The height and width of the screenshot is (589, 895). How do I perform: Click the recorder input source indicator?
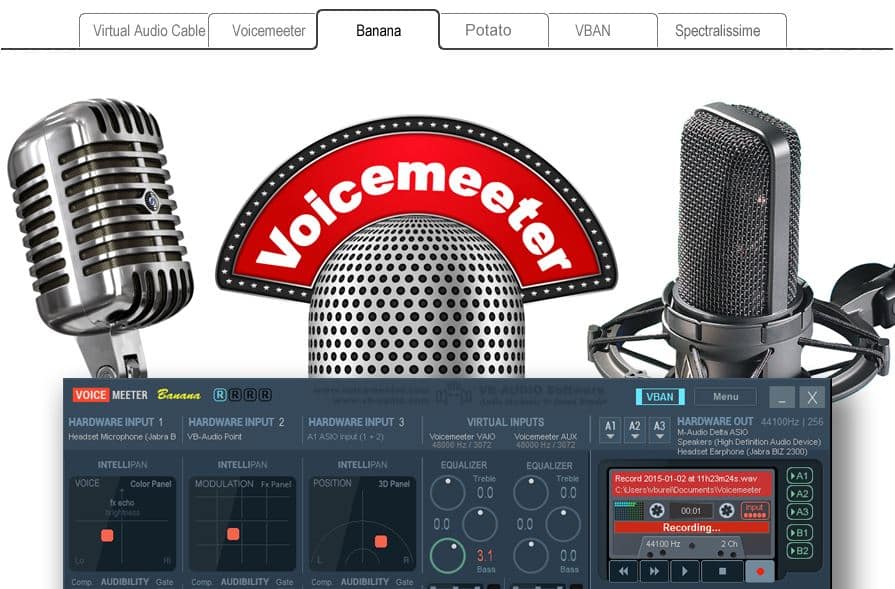pos(755,510)
